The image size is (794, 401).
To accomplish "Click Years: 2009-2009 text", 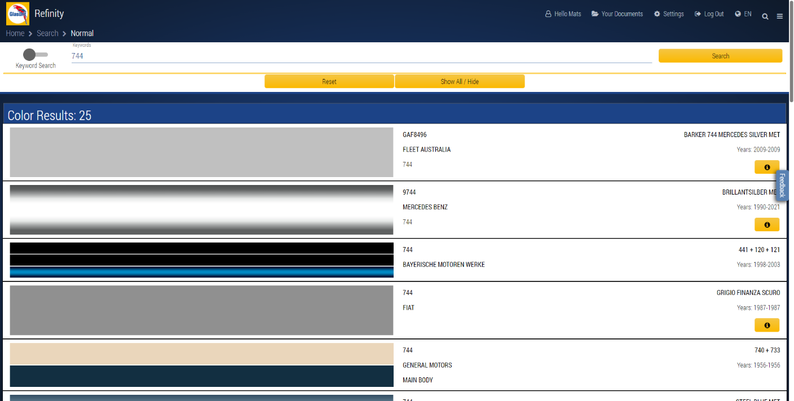I will click(759, 149).
